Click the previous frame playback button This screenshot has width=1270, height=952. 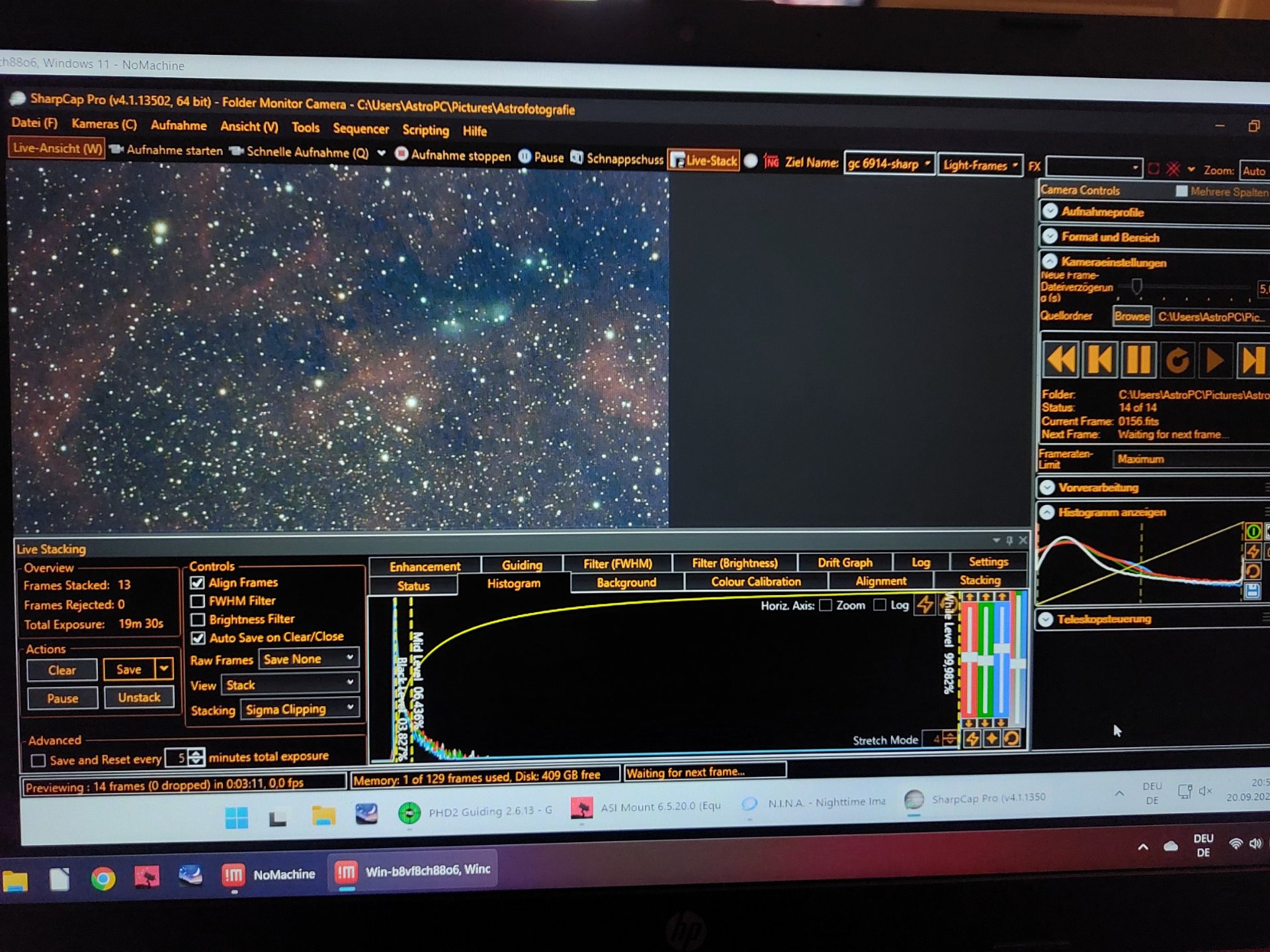tap(1099, 360)
